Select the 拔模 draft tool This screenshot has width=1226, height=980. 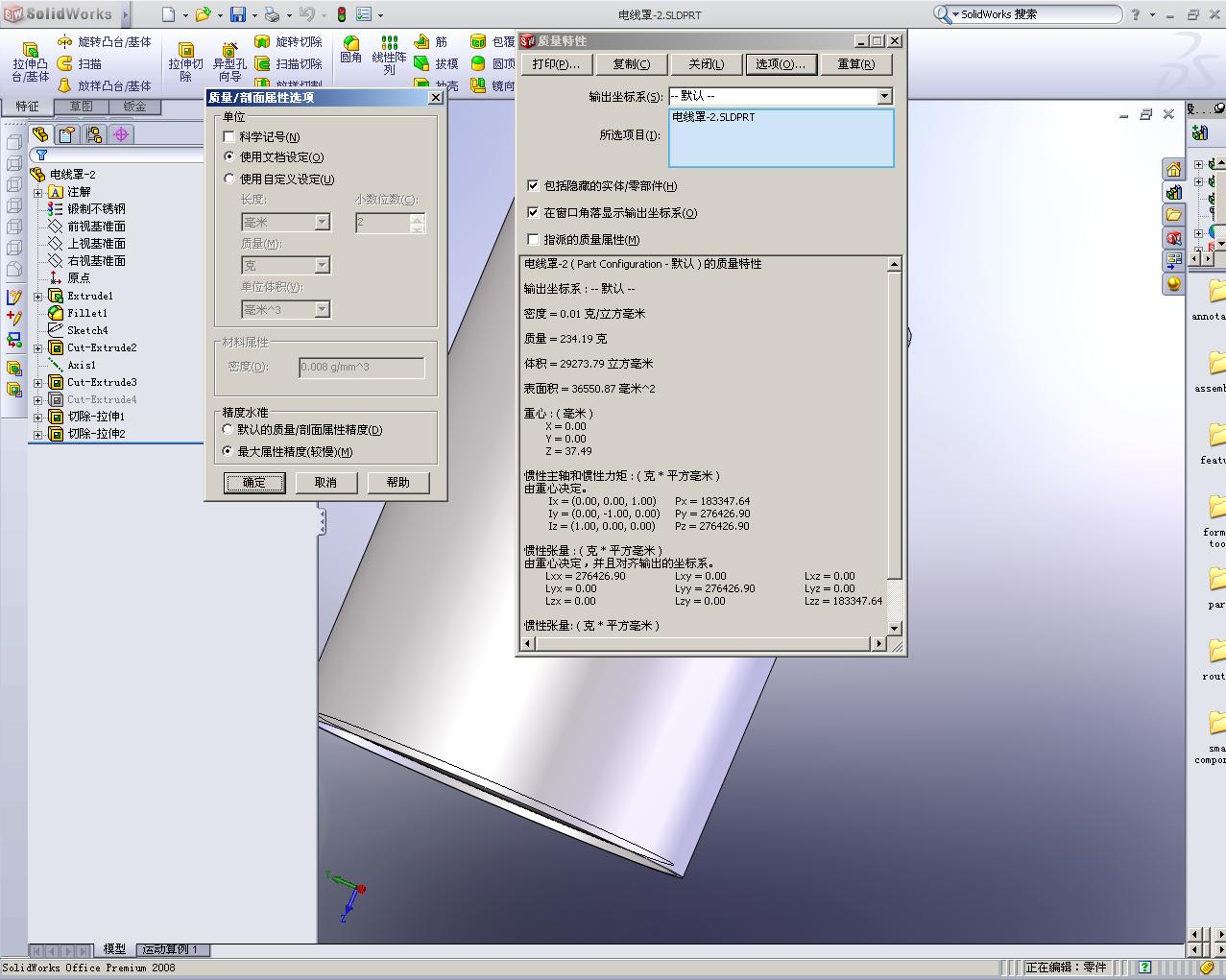tap(436, 63)
